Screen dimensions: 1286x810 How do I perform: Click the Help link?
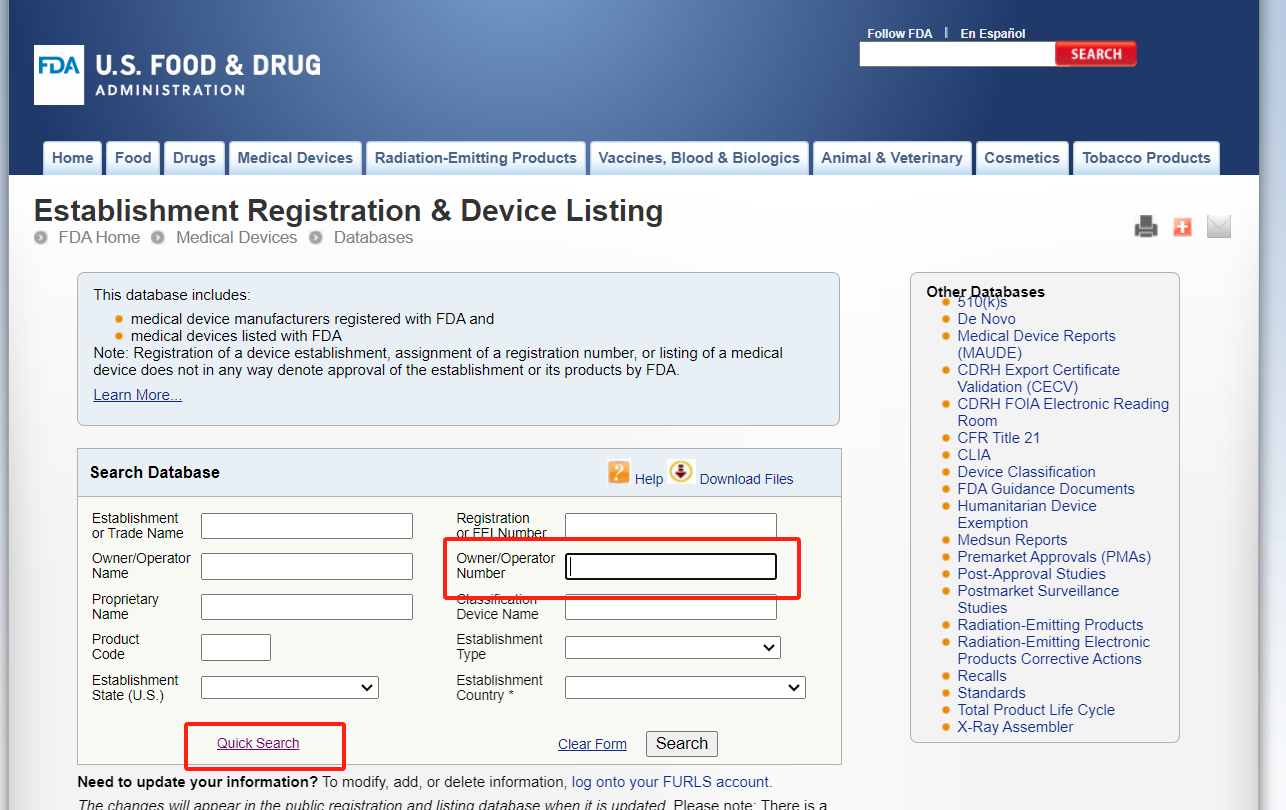(649, 479)
